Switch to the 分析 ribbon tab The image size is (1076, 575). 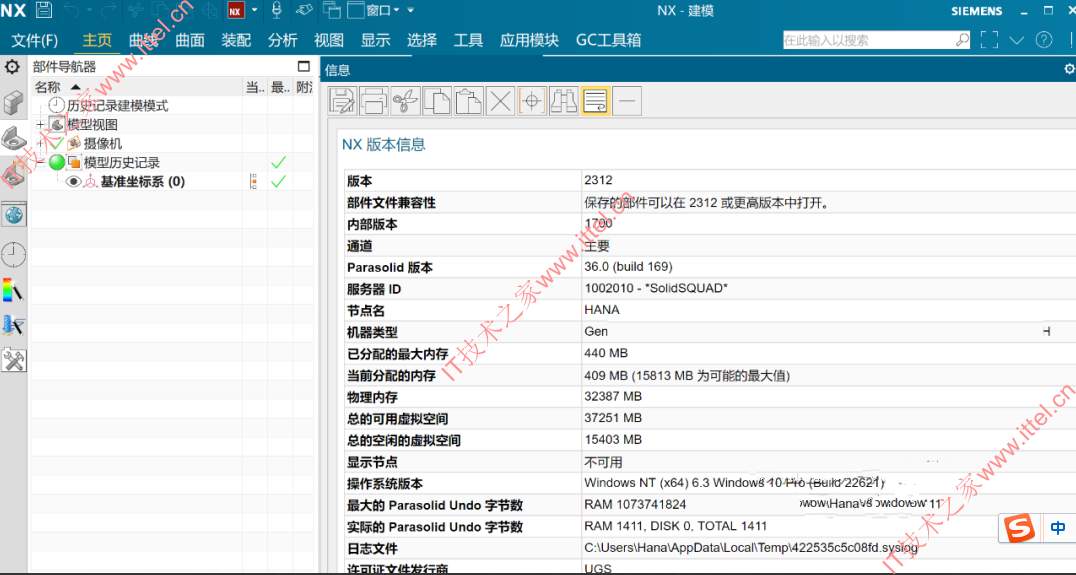point(283,40)
